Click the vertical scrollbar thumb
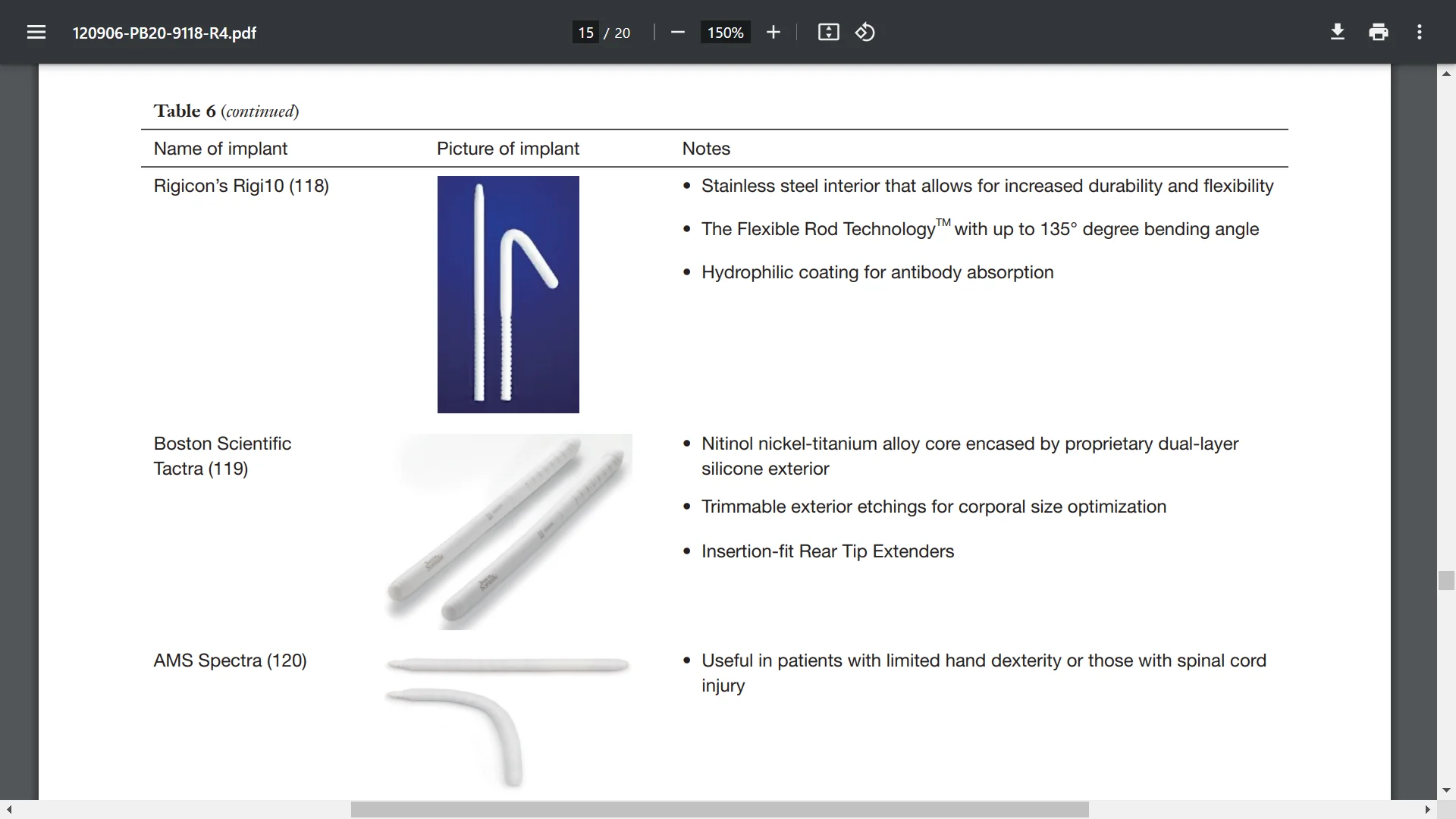 click(x=1446, y=580)
